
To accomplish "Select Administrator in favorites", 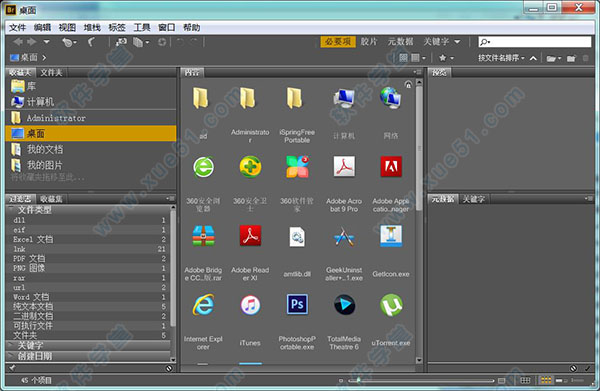I will 91,118.
